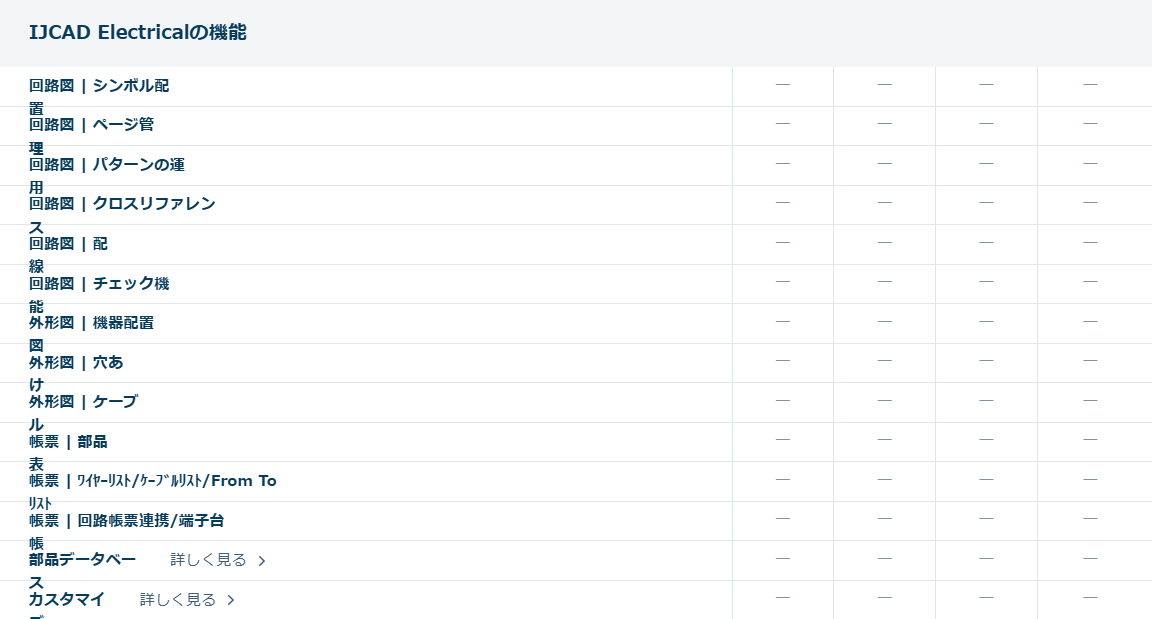Click the IJCAD Electricalの機能 section header
1152x619 pixels.
(138, 33)
